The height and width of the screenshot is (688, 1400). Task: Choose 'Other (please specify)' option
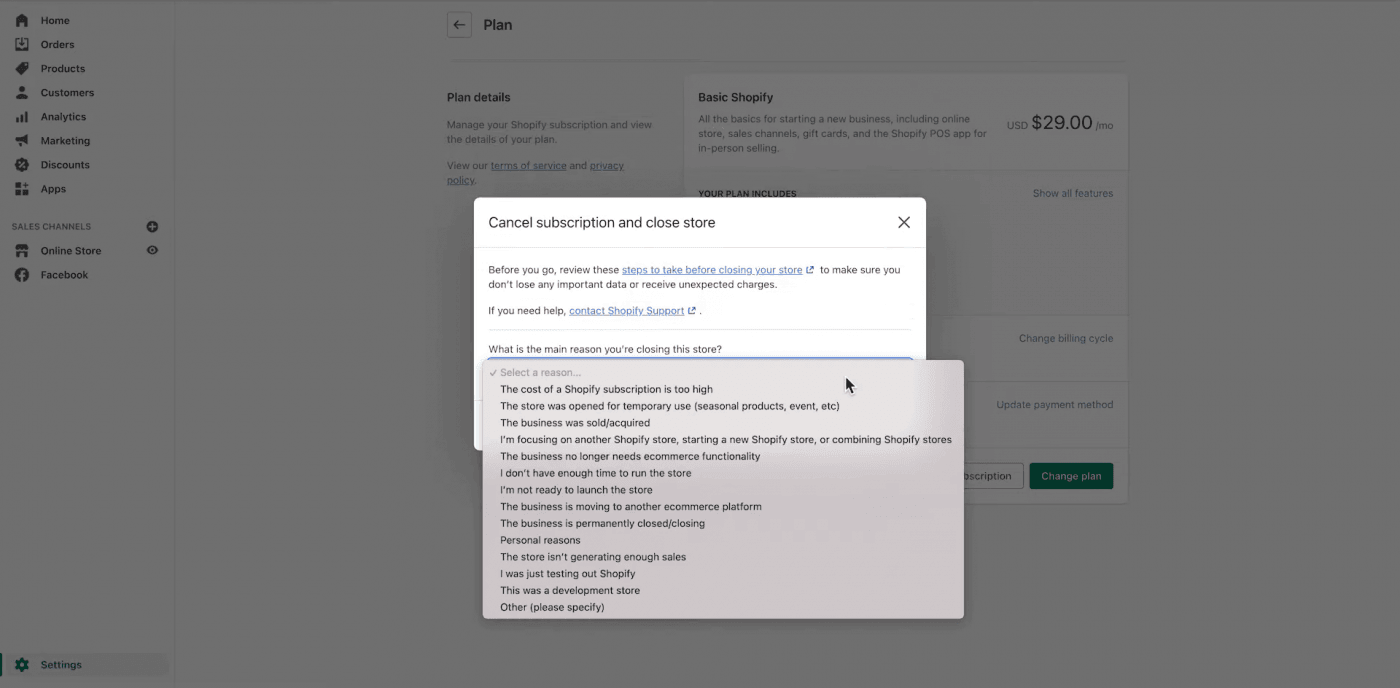click(x=723, y=607)
